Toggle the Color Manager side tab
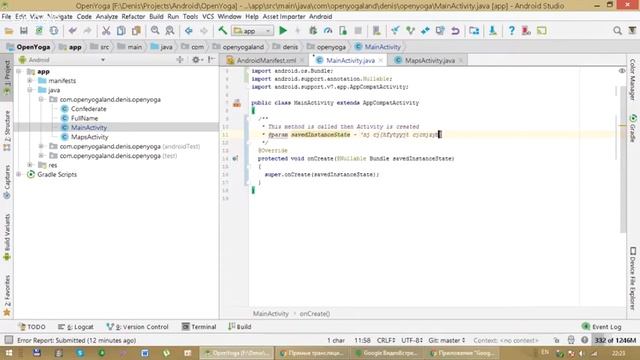The image size is (640, 360). coord(633,80)
